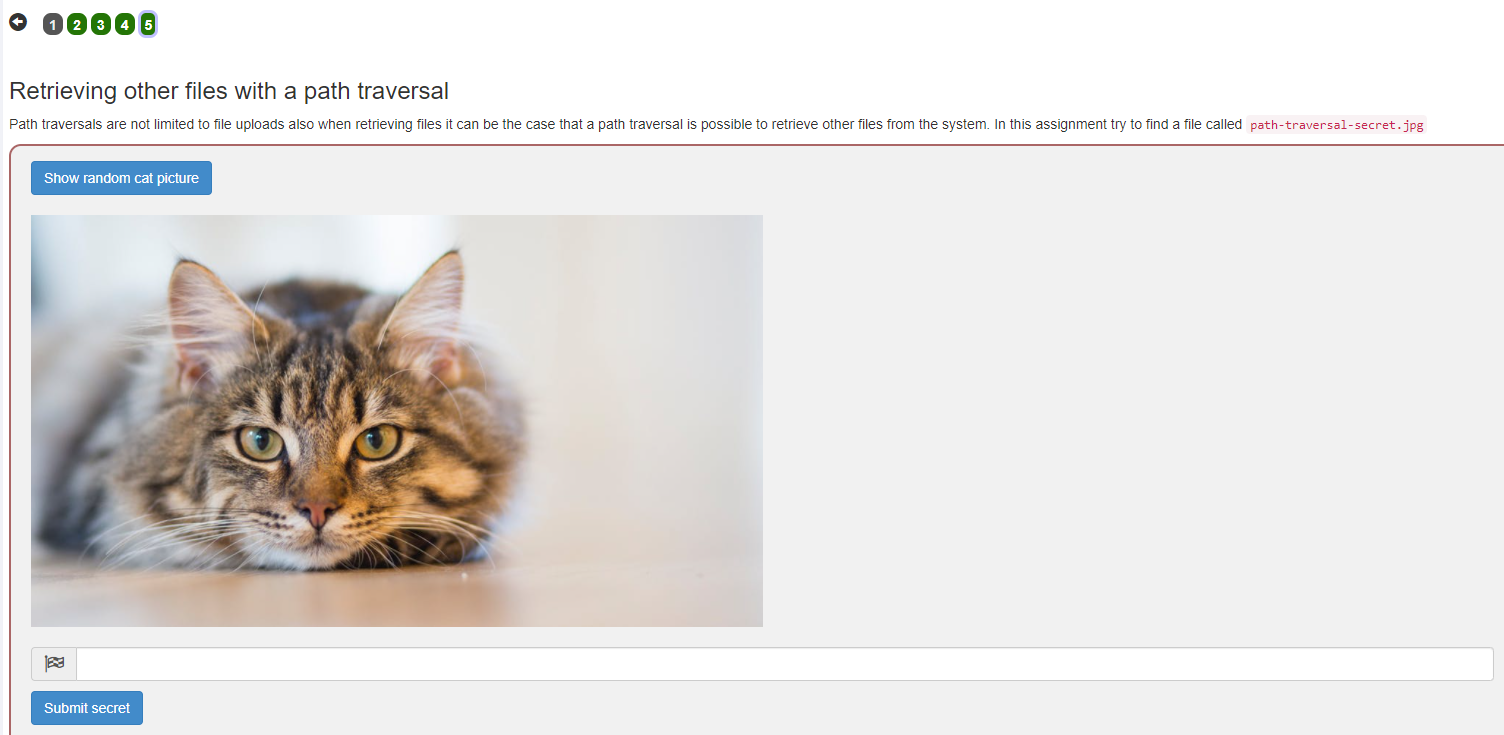This screenshot has height=735, width=1504.
Task: Select the highlighted page 5 badge
Action: click(x=148, y=25)
